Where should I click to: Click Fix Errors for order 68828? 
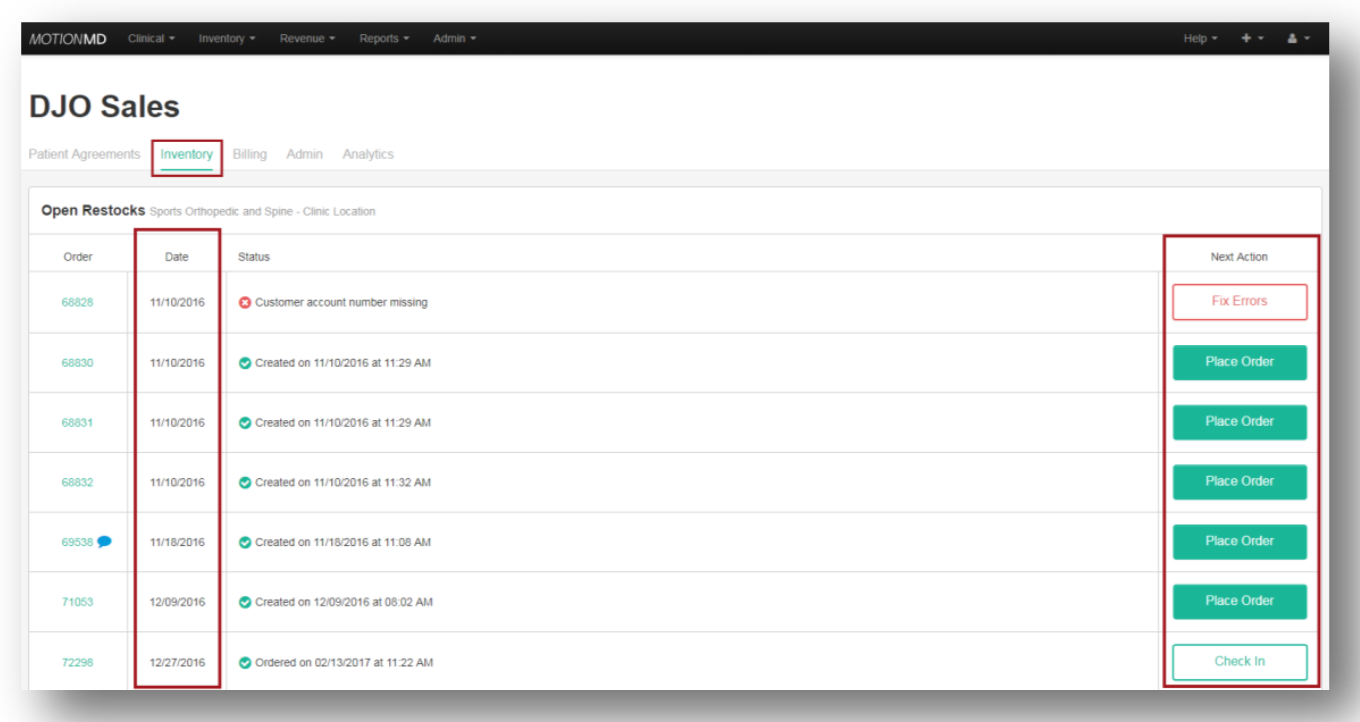coord(1239,301)
